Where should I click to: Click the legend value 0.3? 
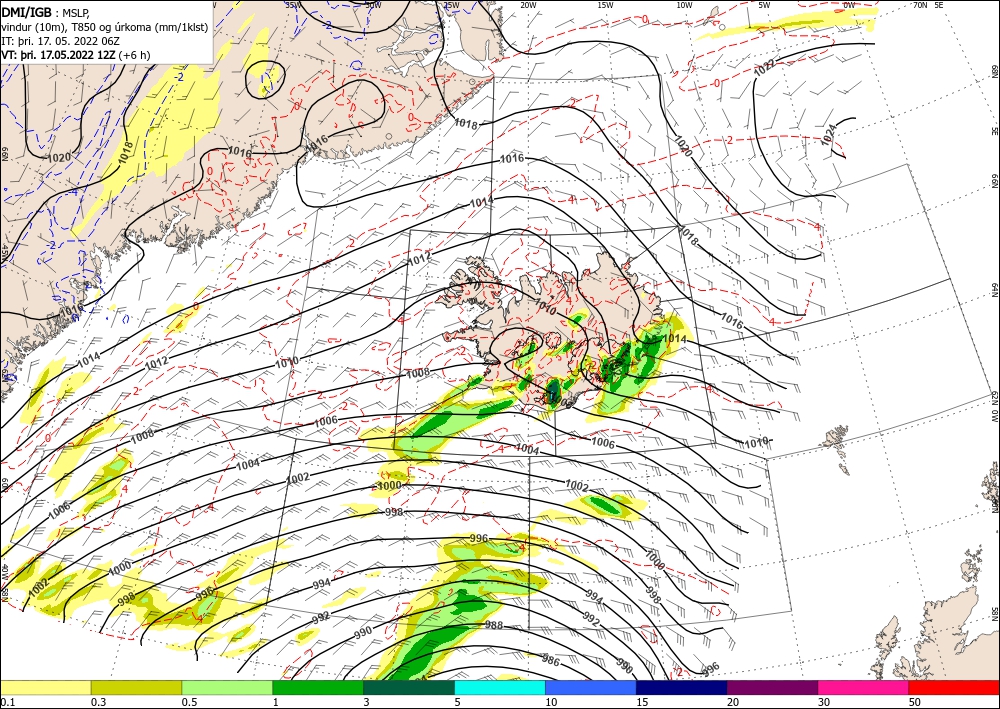(x=98, y=702)
